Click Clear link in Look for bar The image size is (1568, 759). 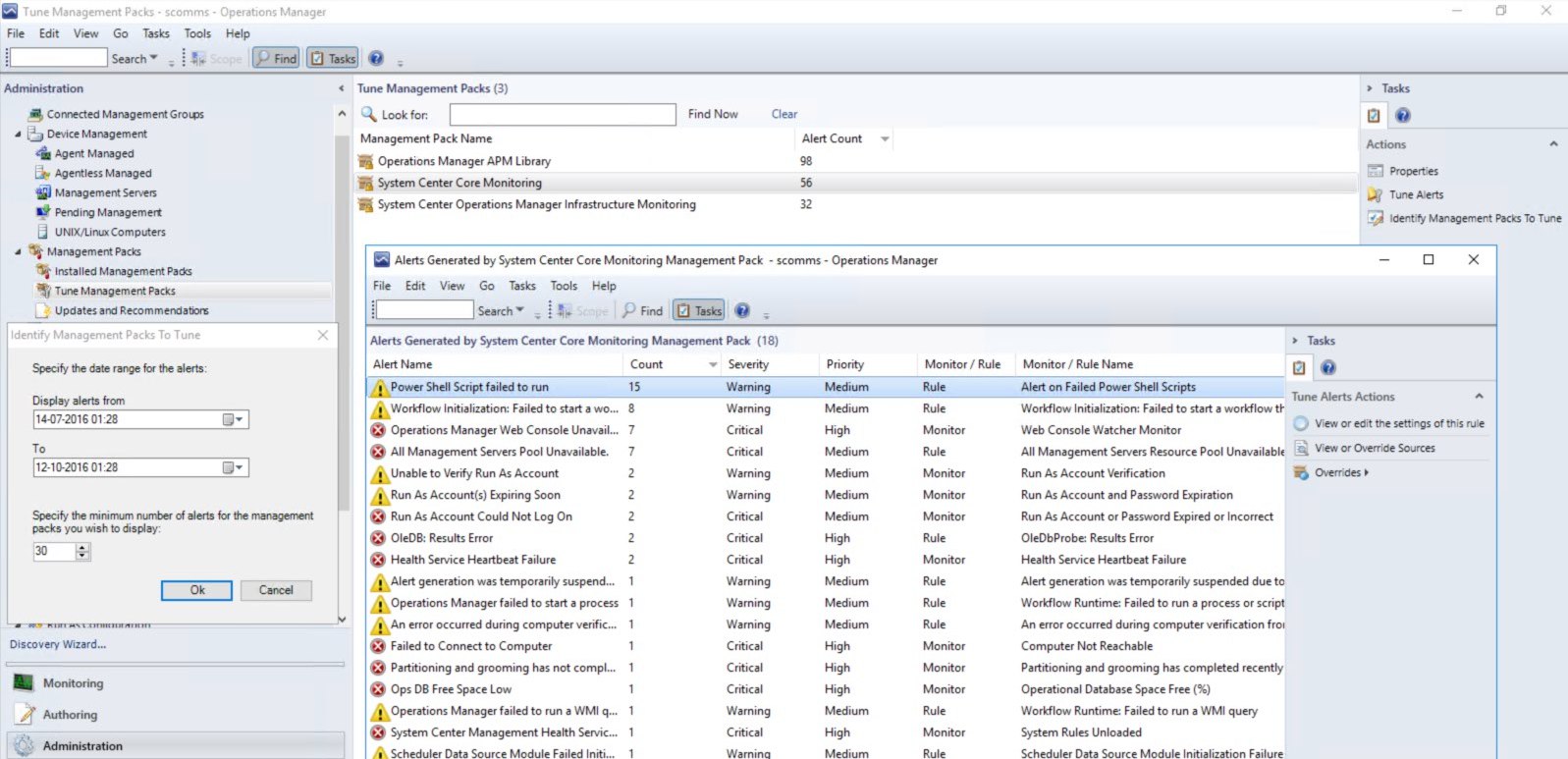point(784,114)
